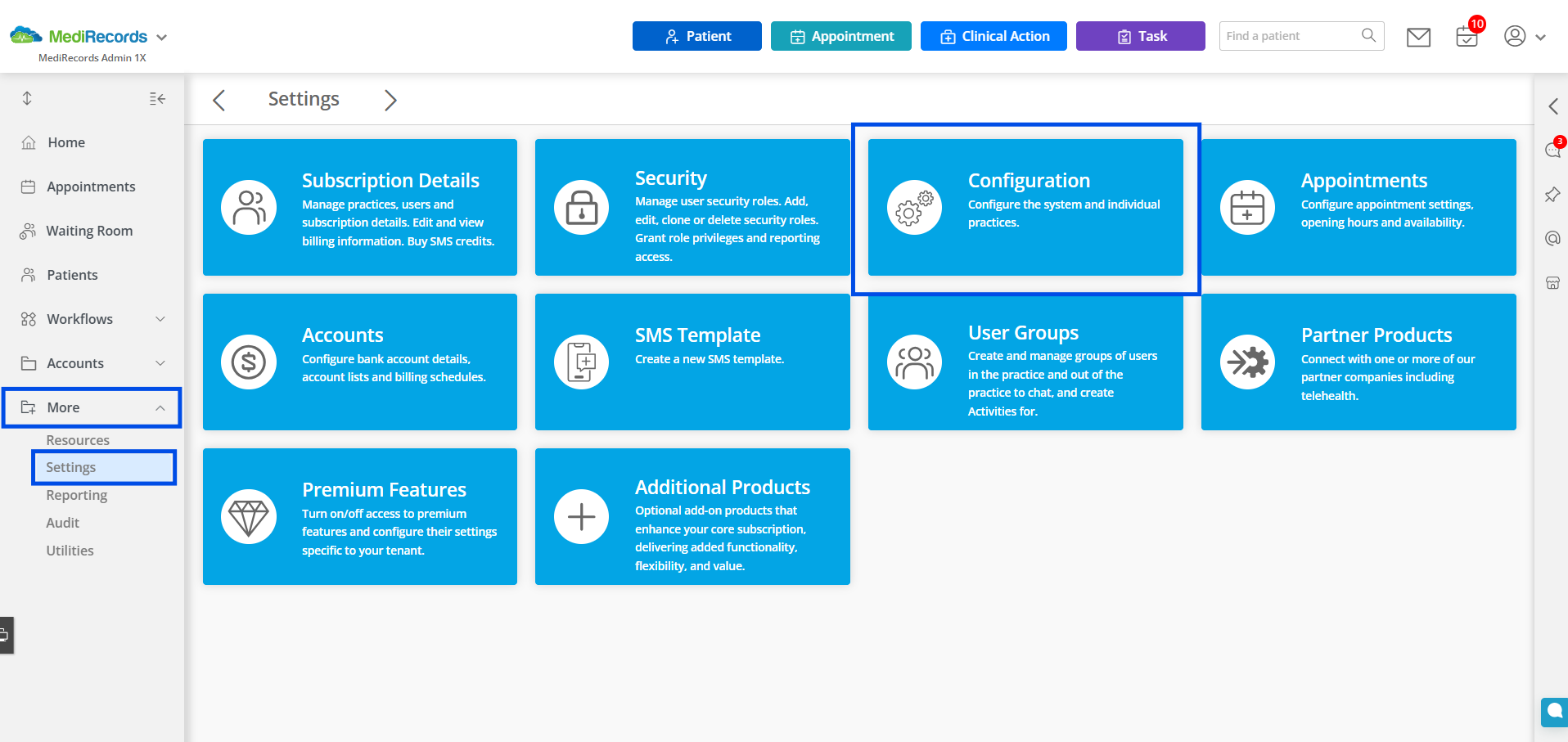Click the vertical expand arrows icon in sidebar

(27, 98)
